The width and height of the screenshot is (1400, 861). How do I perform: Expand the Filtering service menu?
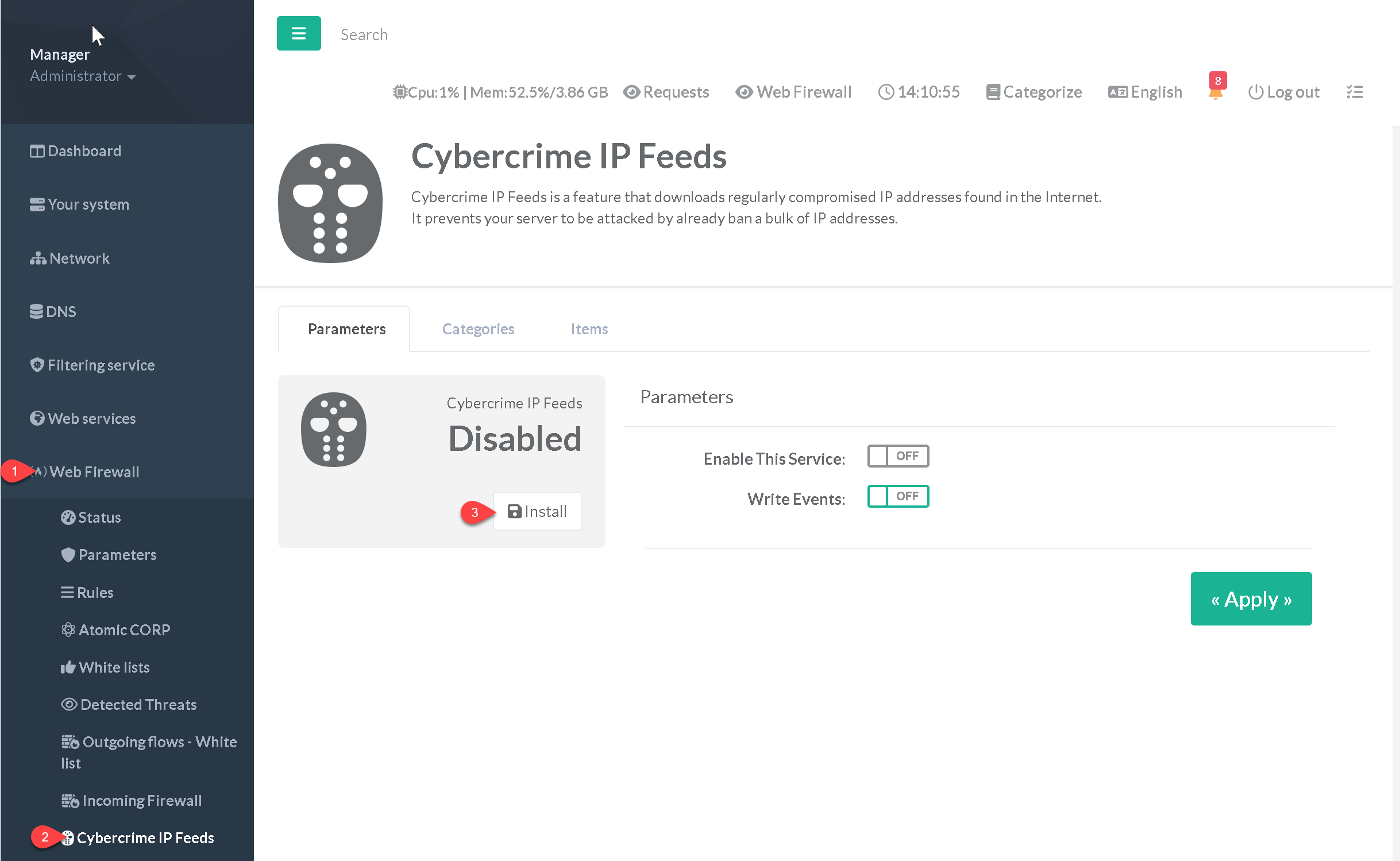click(101, 365)
